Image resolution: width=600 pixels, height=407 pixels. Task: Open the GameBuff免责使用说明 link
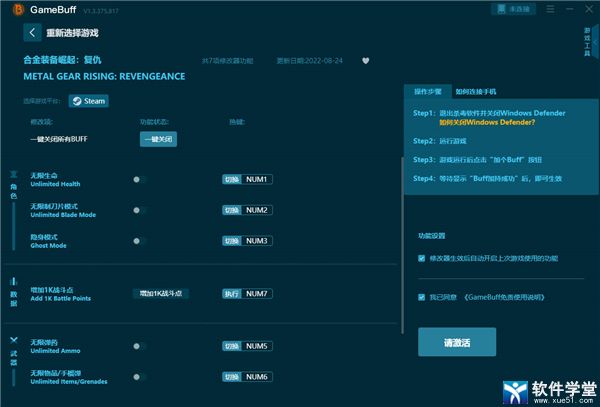(x=504, y=297)
